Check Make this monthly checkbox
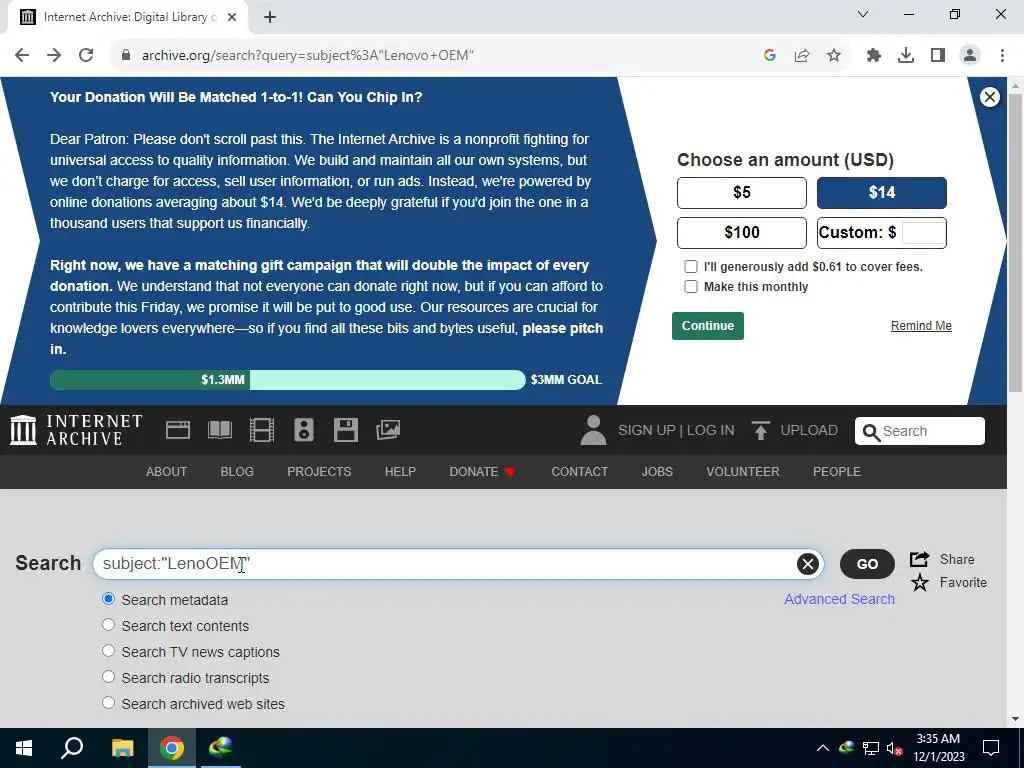Image resolution: width=1024 pixels, height=768 pixels. pyautogui.click(x=690, y=287)
